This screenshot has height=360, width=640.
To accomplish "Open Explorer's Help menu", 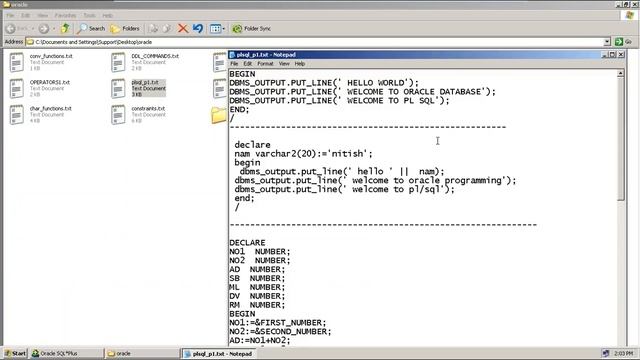I will pyautogui.click(x=107, y=16).
